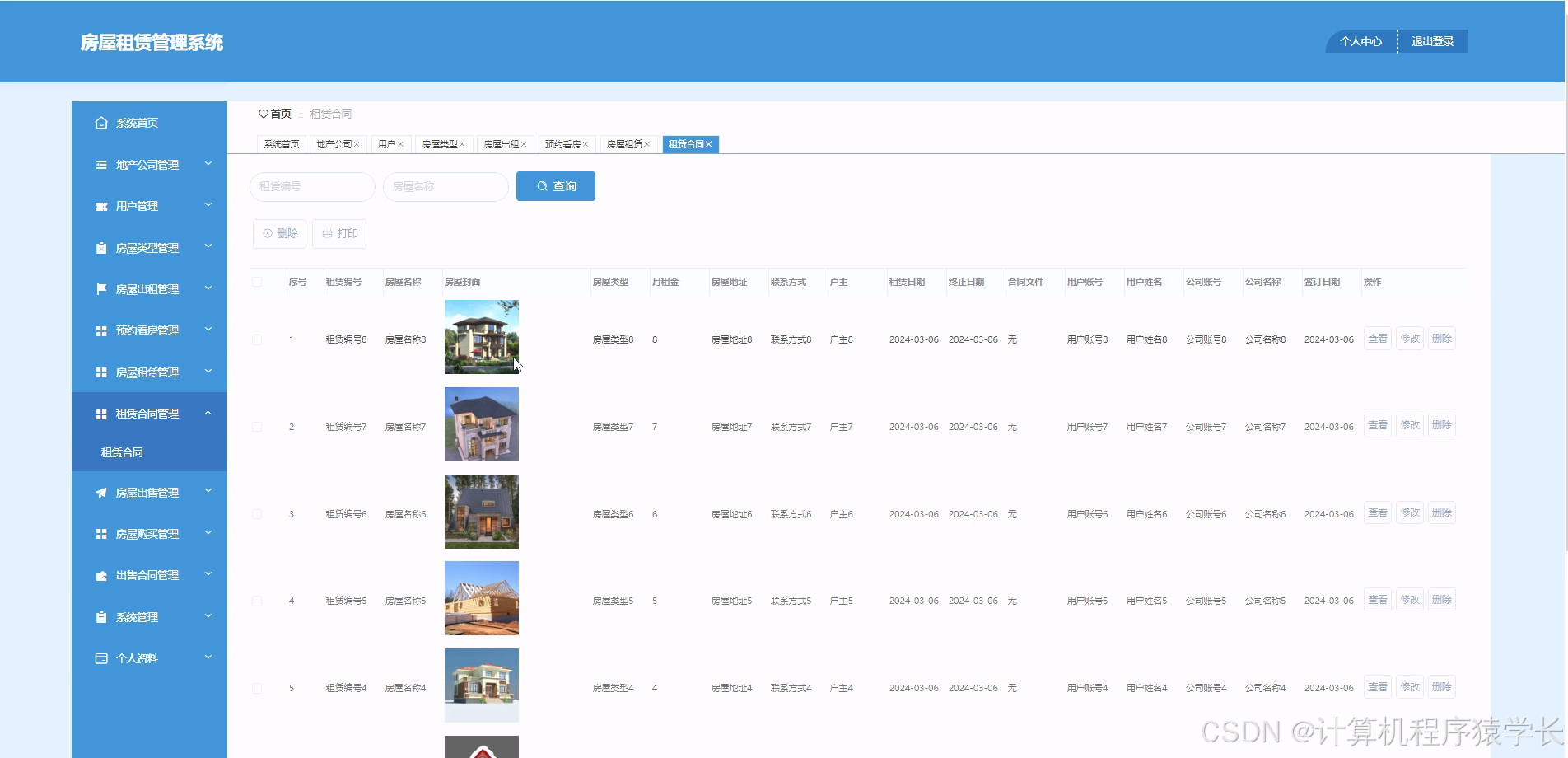Viewport: 1568px width, 758px height.
Task: Expand the 房屋租赁管理 menu chevron
Action: pos(208,371)
